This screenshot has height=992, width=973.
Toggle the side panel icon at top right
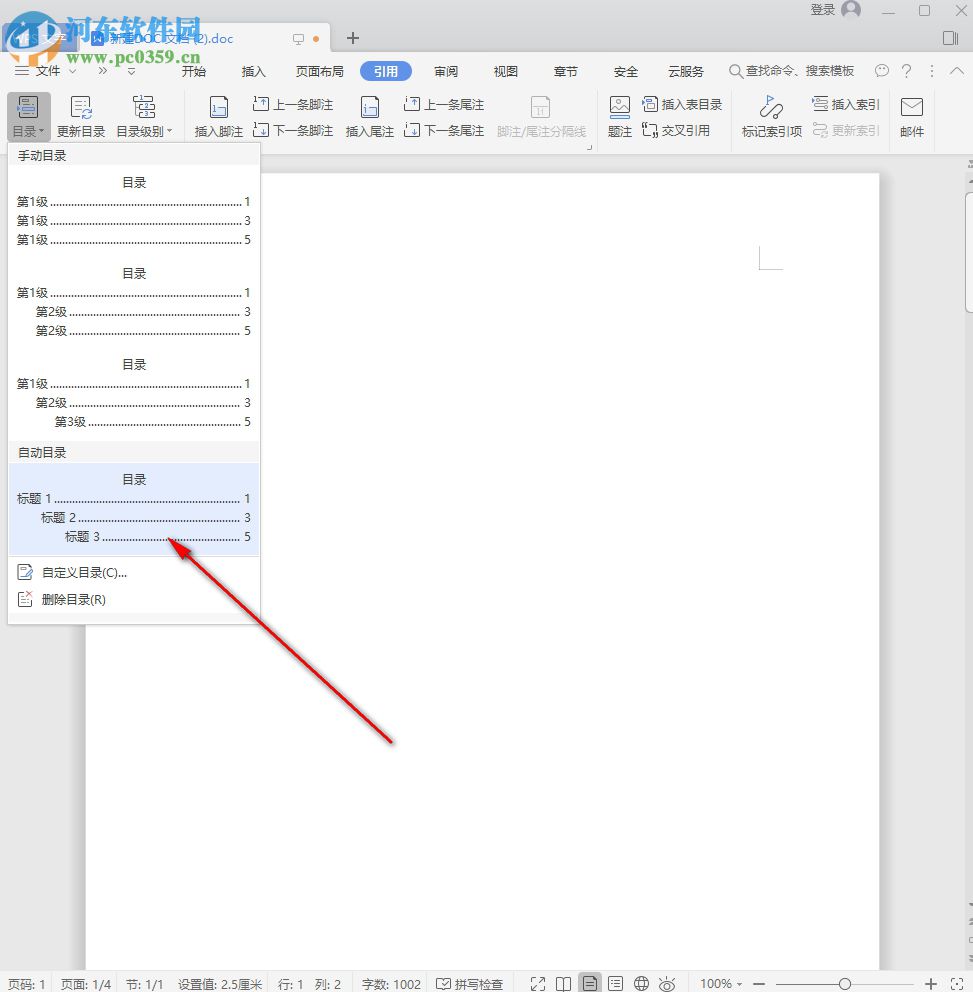[950, 38]
